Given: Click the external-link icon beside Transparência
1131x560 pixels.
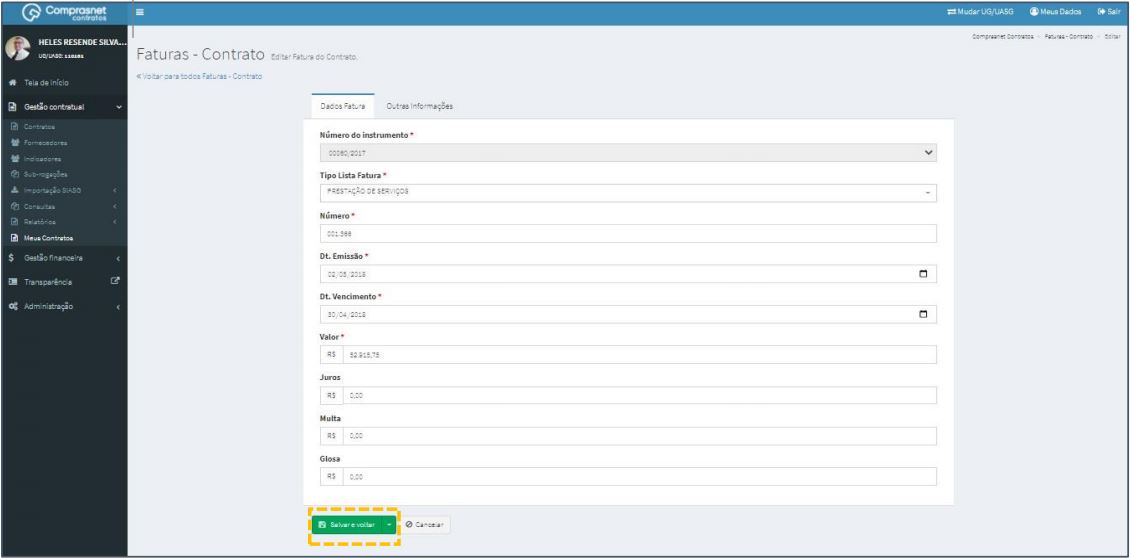Looking at the screenshot, I should 115,281.
